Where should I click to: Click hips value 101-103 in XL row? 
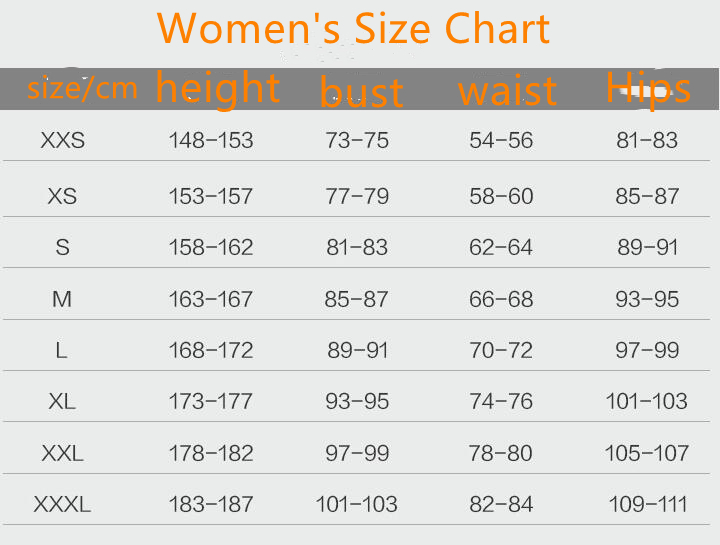coord(646,402)
